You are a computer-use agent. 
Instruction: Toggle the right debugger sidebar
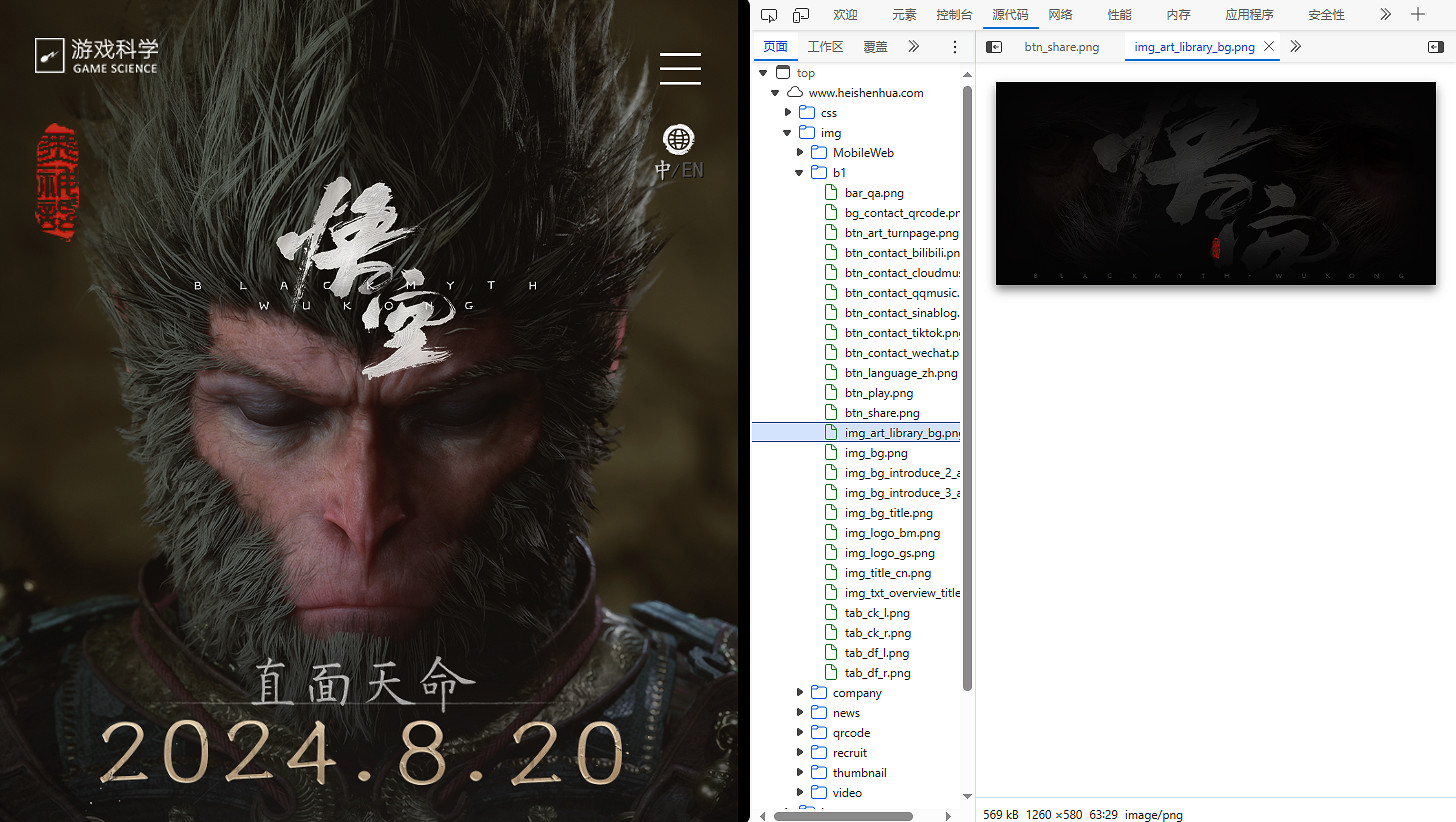click(x=1435, y=47)
